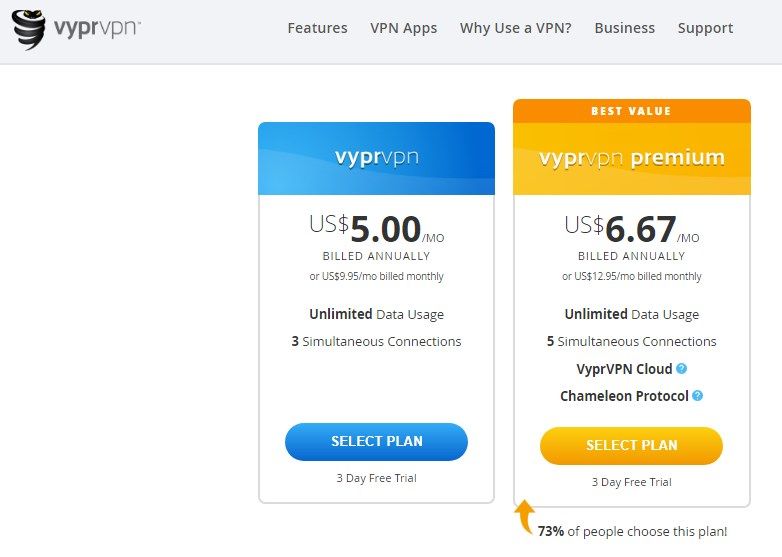Click 3 Day Free Trial under premium plan
Image resolution: width=782 pixels, height=557 pixels.
point(632,482)
